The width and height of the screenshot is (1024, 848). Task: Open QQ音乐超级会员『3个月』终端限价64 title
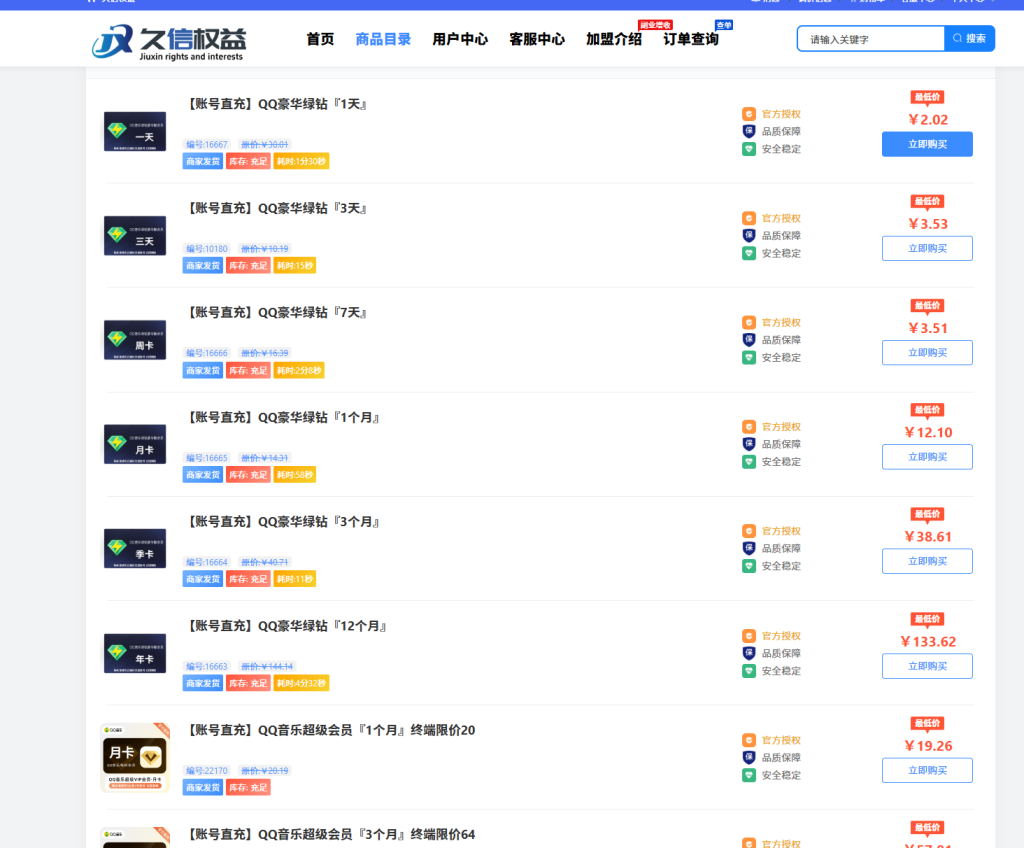click(330, 835)
